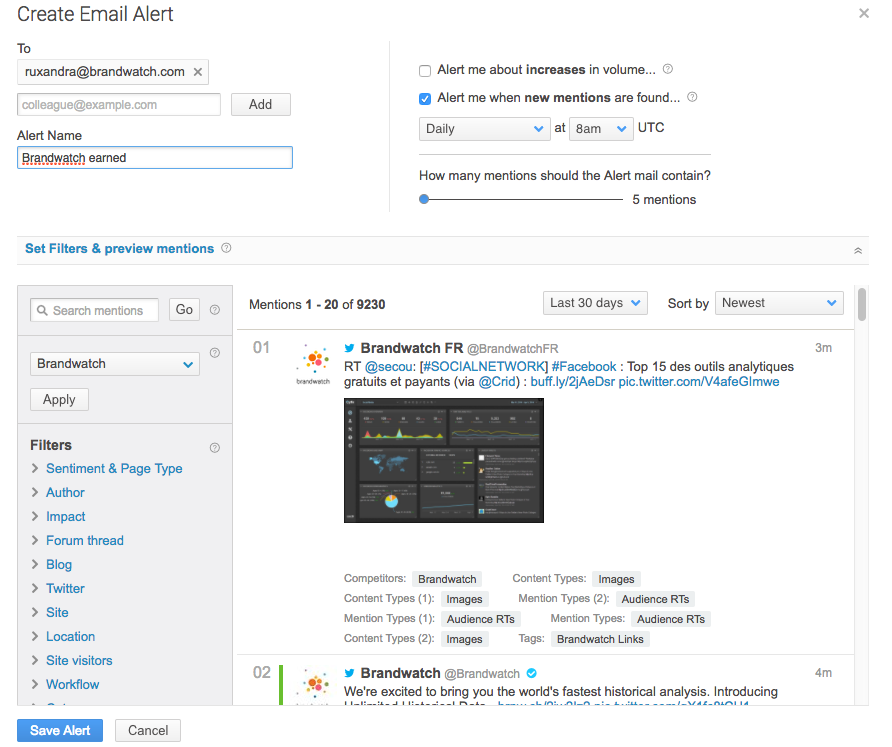Uncheck Alert me when new mentions are found
Image resolution: width=892 pixels, height=747 pixels.
tap(425, 97)
